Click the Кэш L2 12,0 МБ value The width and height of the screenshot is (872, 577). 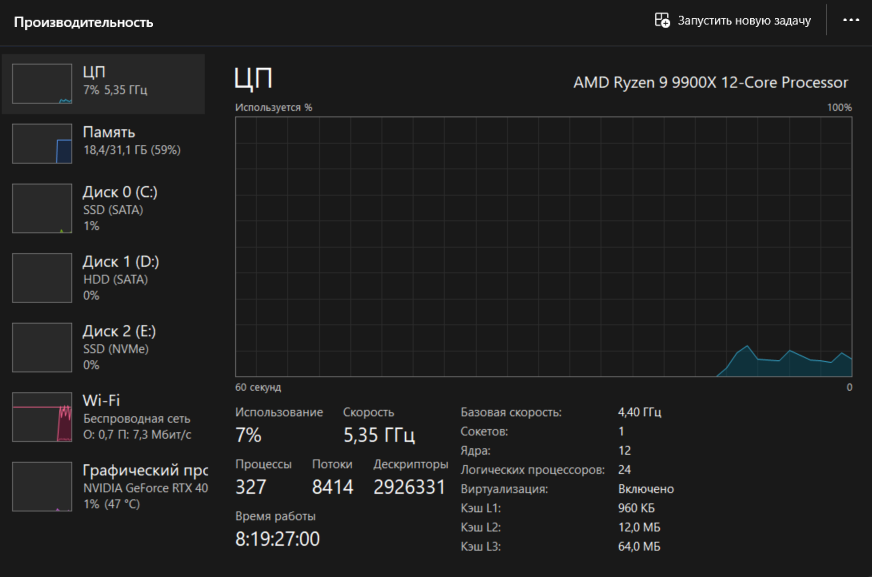(x=639, y=527)
